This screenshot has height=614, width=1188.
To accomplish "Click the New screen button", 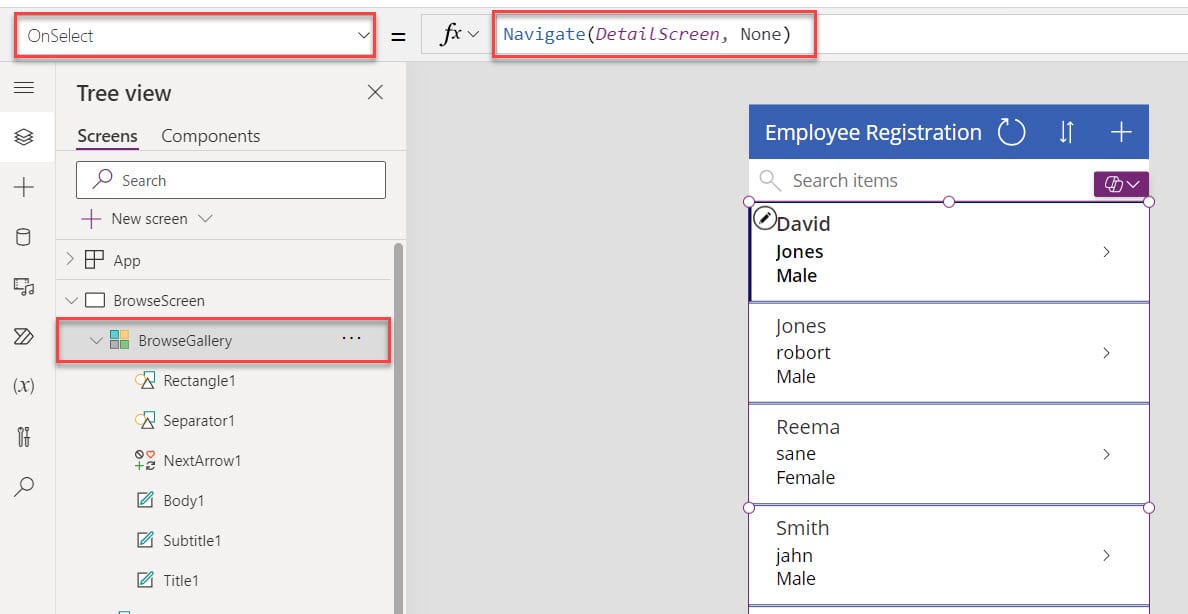I will (136, 219).
